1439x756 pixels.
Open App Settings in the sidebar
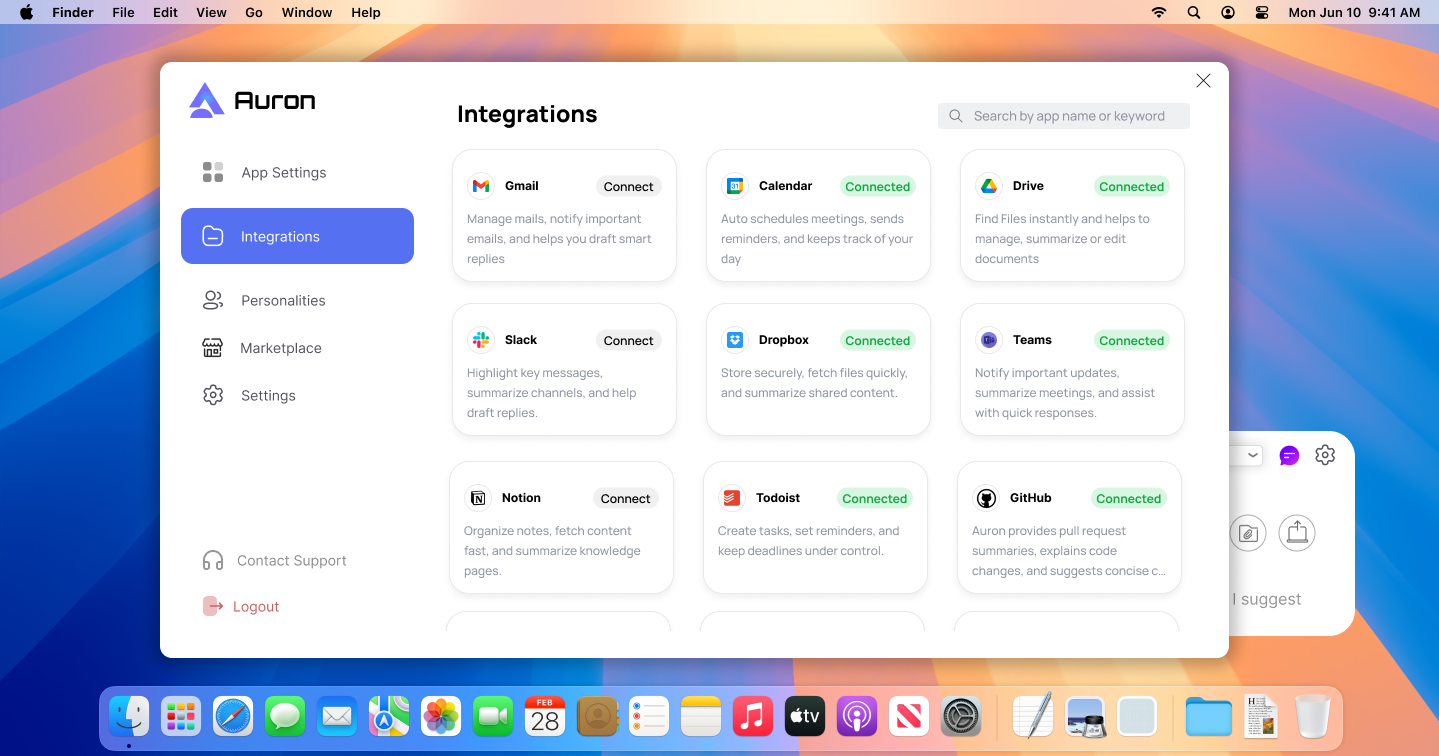click(x=283, y=173)
